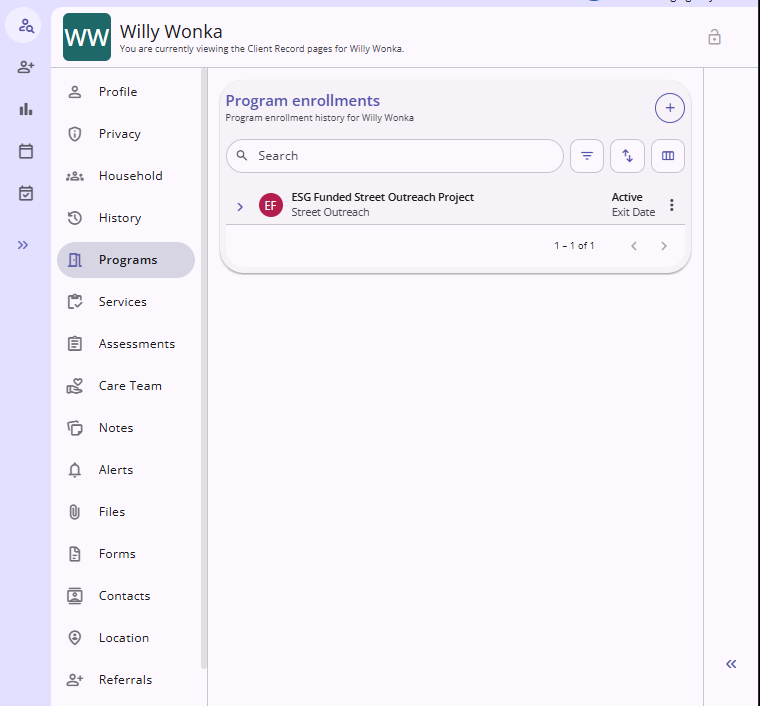Collapse the right side panel
This screenshot has width=760, height=706.
(731, 664)
